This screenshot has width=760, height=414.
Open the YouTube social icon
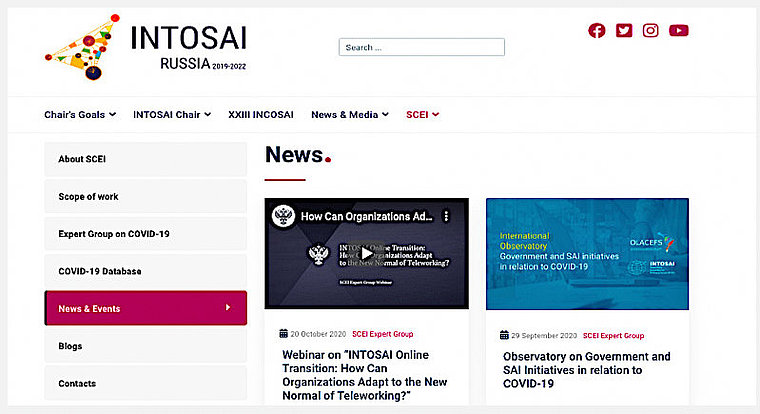[679, 31]
